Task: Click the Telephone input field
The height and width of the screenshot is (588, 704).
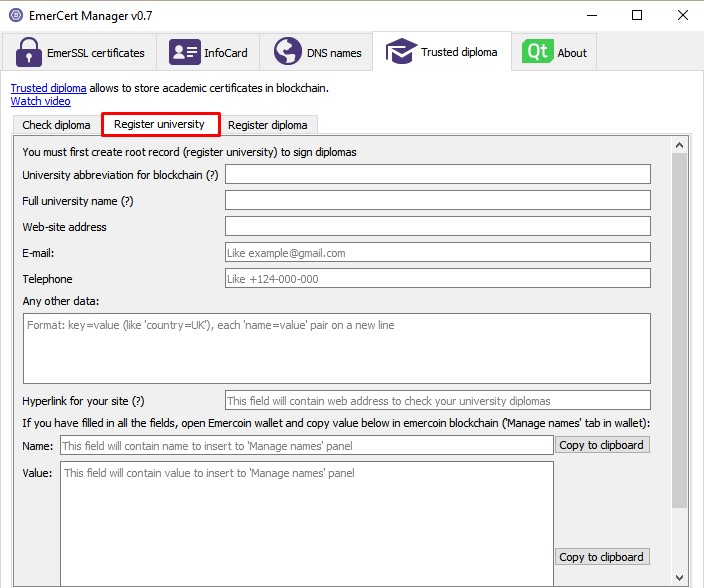Action: pyautogui.click(x=438, y=278)
